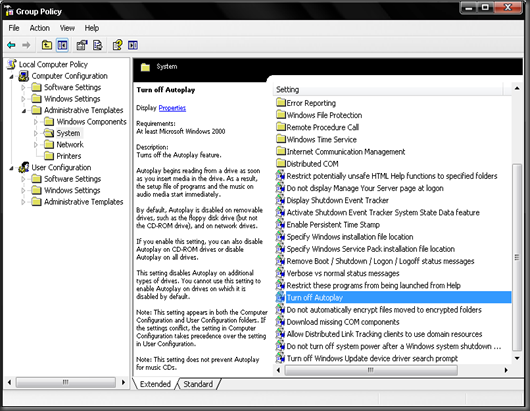The image size is (530, 411).
Task: Select 'Allow Distributed Link Tracking clients to use domain resources'
Action: pyautogui.click(x=384, y=334)
